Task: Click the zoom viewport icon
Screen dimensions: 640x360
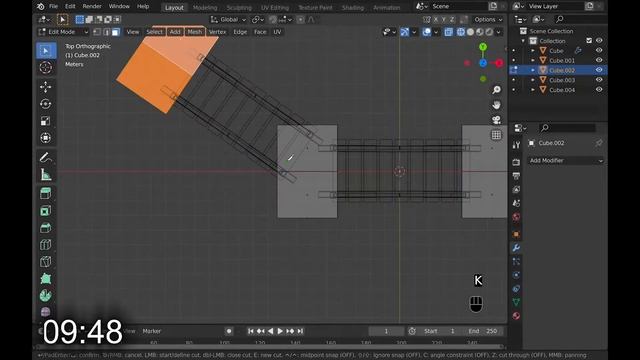Action: [496, 90]
